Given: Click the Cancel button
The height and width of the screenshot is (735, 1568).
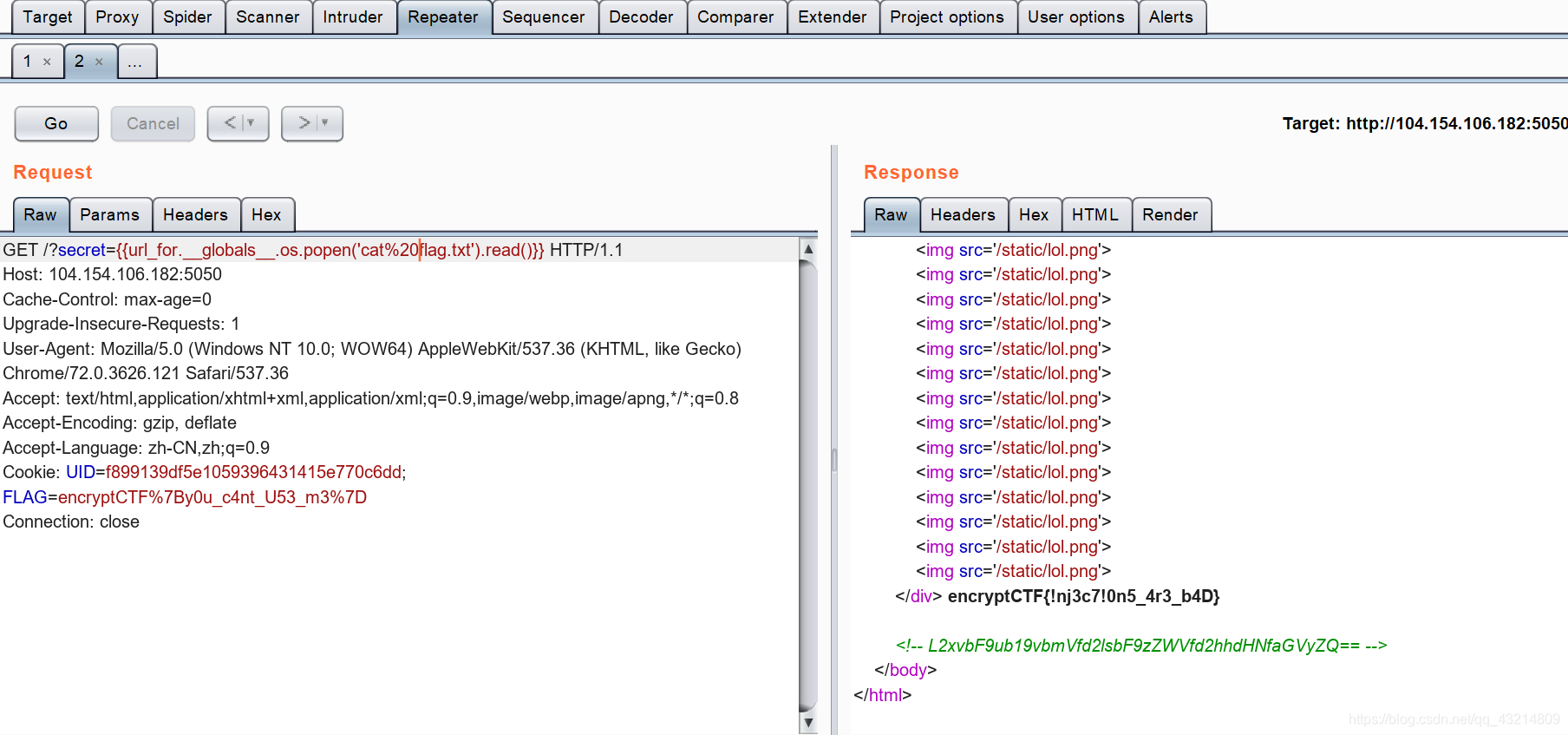Looking at the screenshot, I should (x=153, y=123).
